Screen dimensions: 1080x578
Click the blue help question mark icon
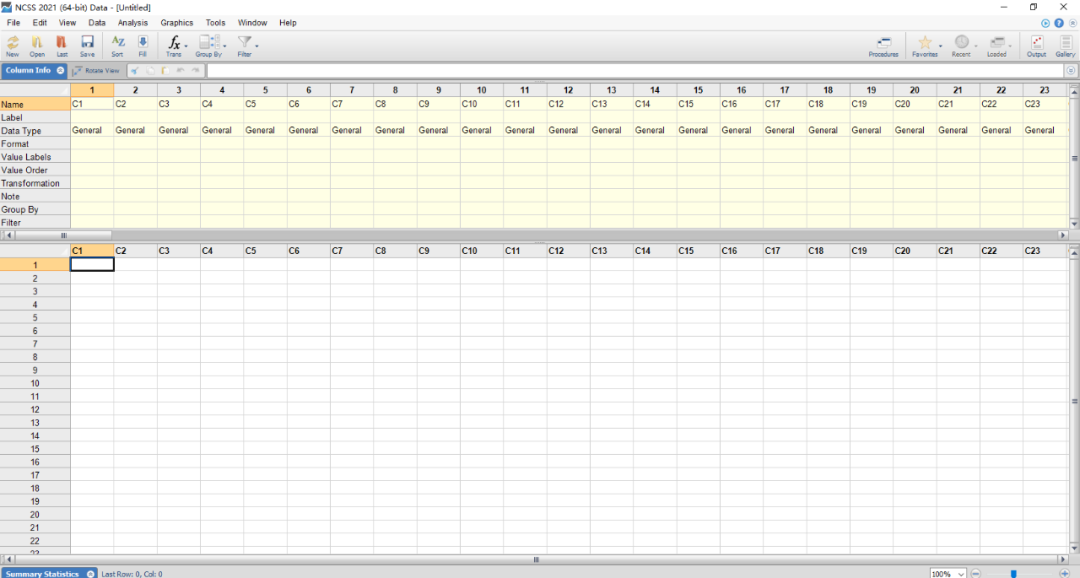[x=1059, y=22]
